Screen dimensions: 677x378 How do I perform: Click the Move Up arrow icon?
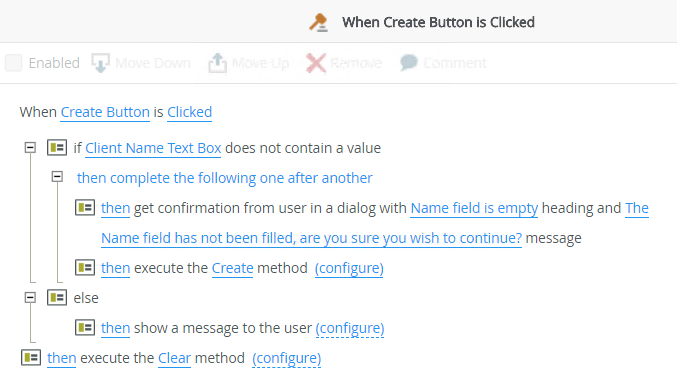coord(217,63)
